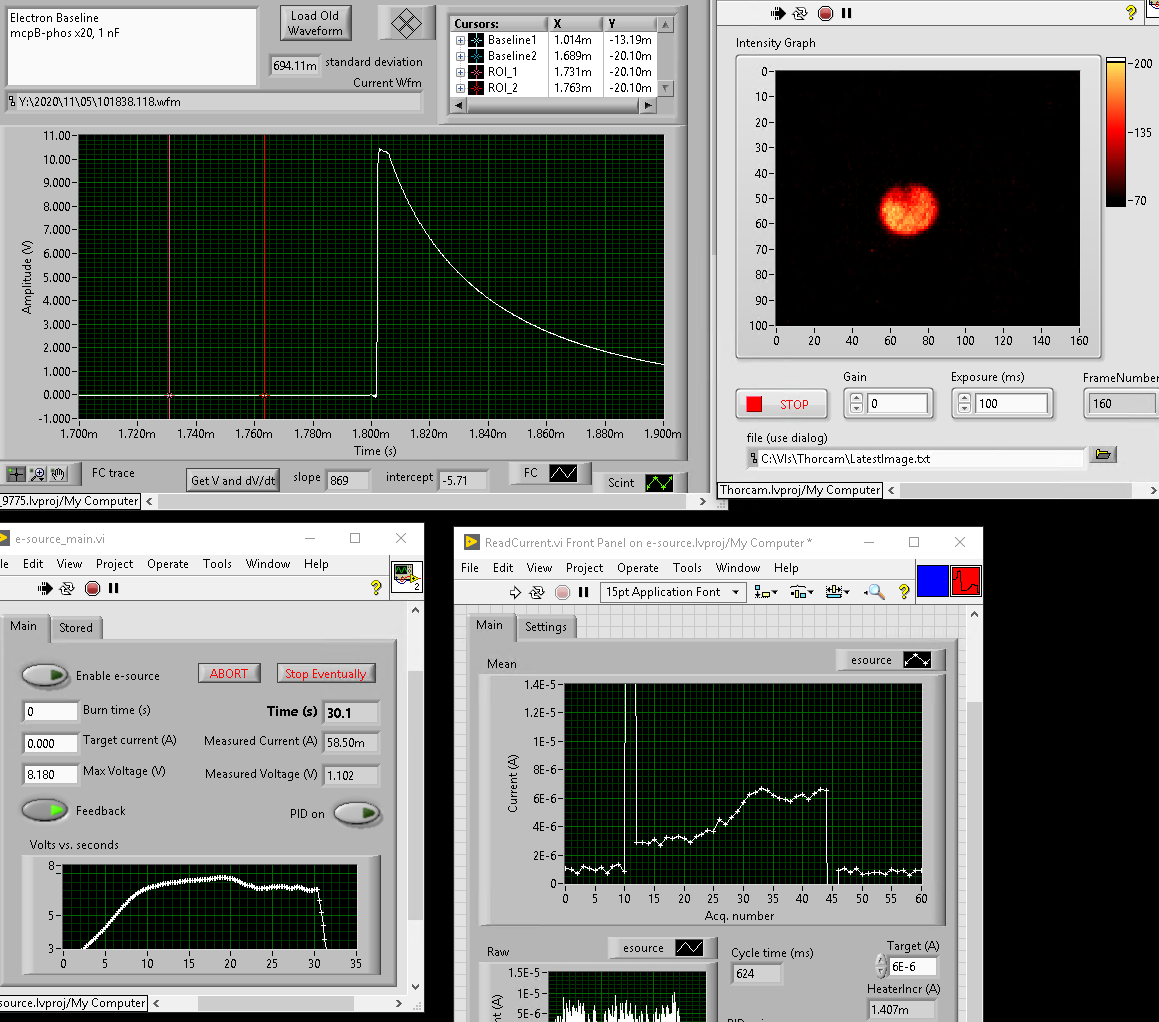Click the cursor mover diamond pad
Screen dimensions: 1159x1022
click(x=405, y=22)
